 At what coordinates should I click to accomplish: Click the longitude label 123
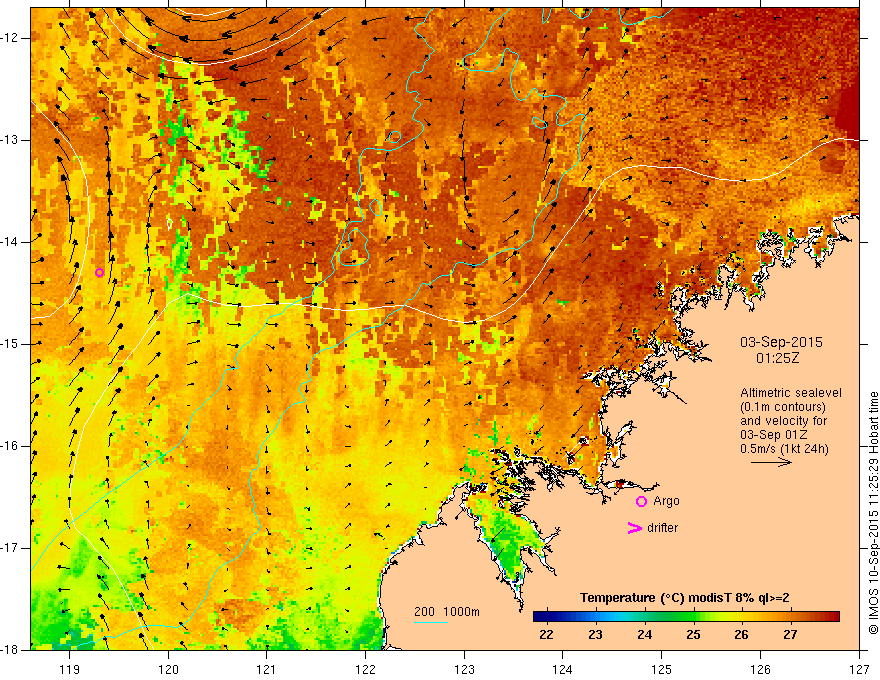pos(464,669)
